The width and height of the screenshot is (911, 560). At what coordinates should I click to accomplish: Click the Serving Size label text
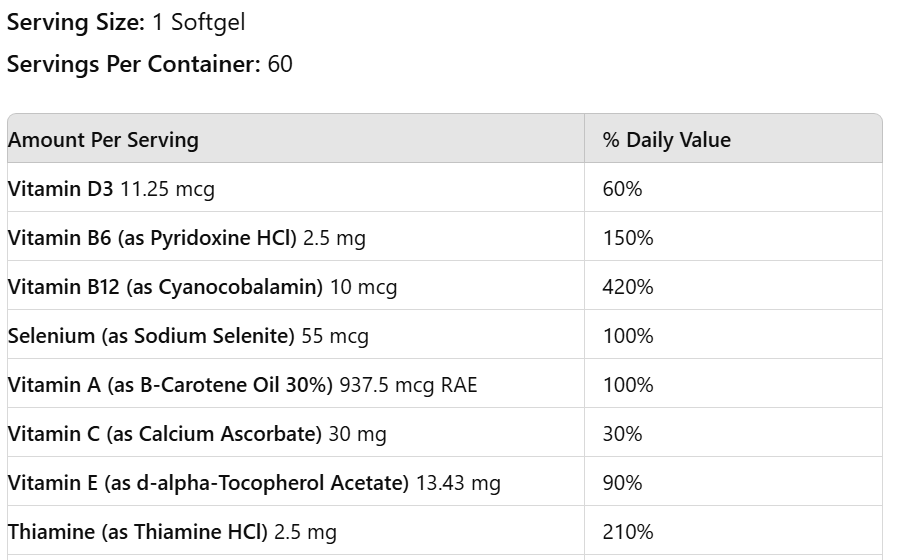pyautogui.click(x=76, y=22)
